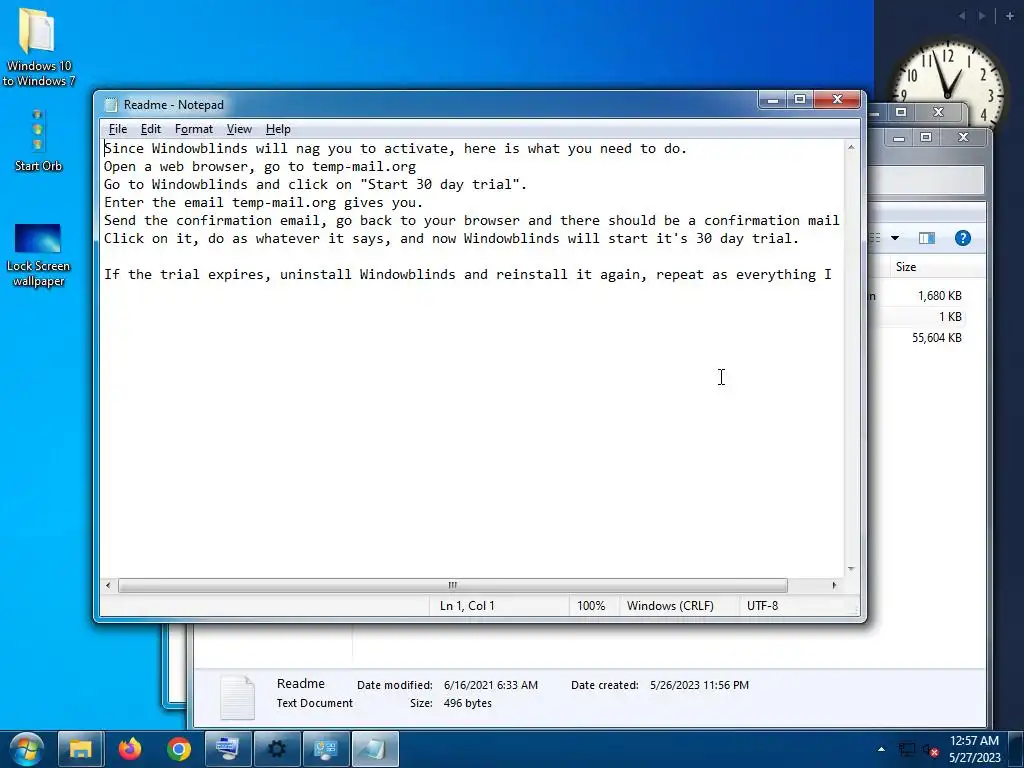Click the gadget sidebar next arrow

coord(982,16)
